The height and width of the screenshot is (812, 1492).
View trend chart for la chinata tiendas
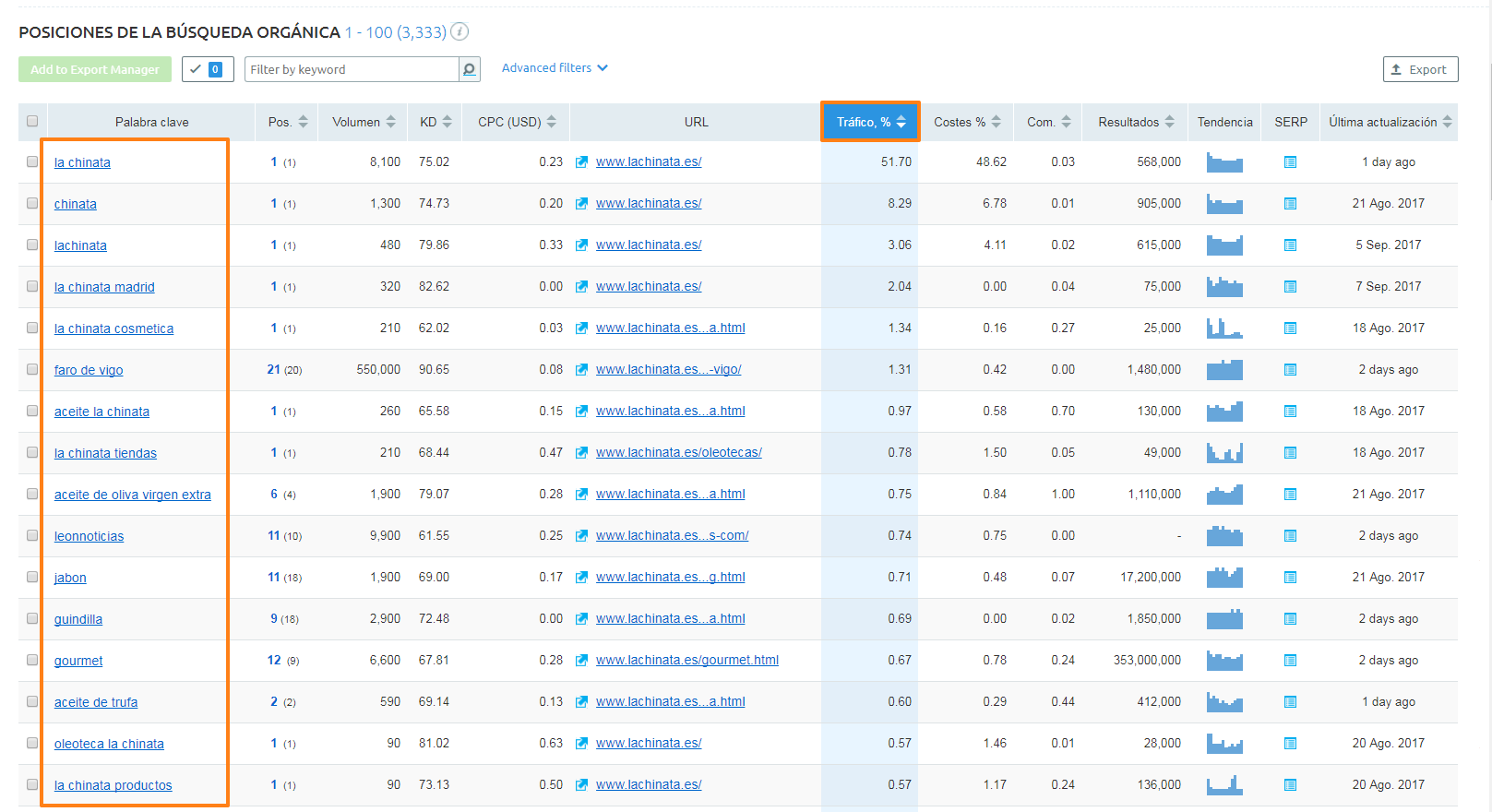[1224, 452]
